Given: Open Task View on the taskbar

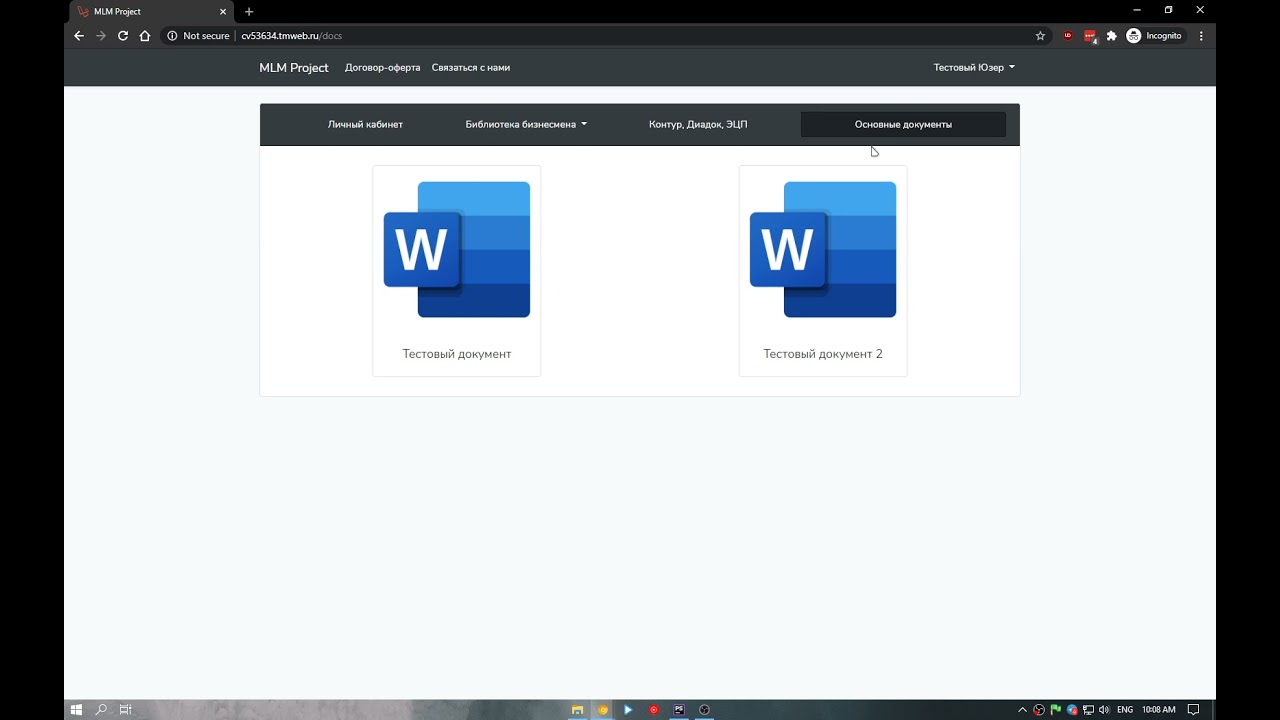Looking at the screenshot, I should click(126, 710).
